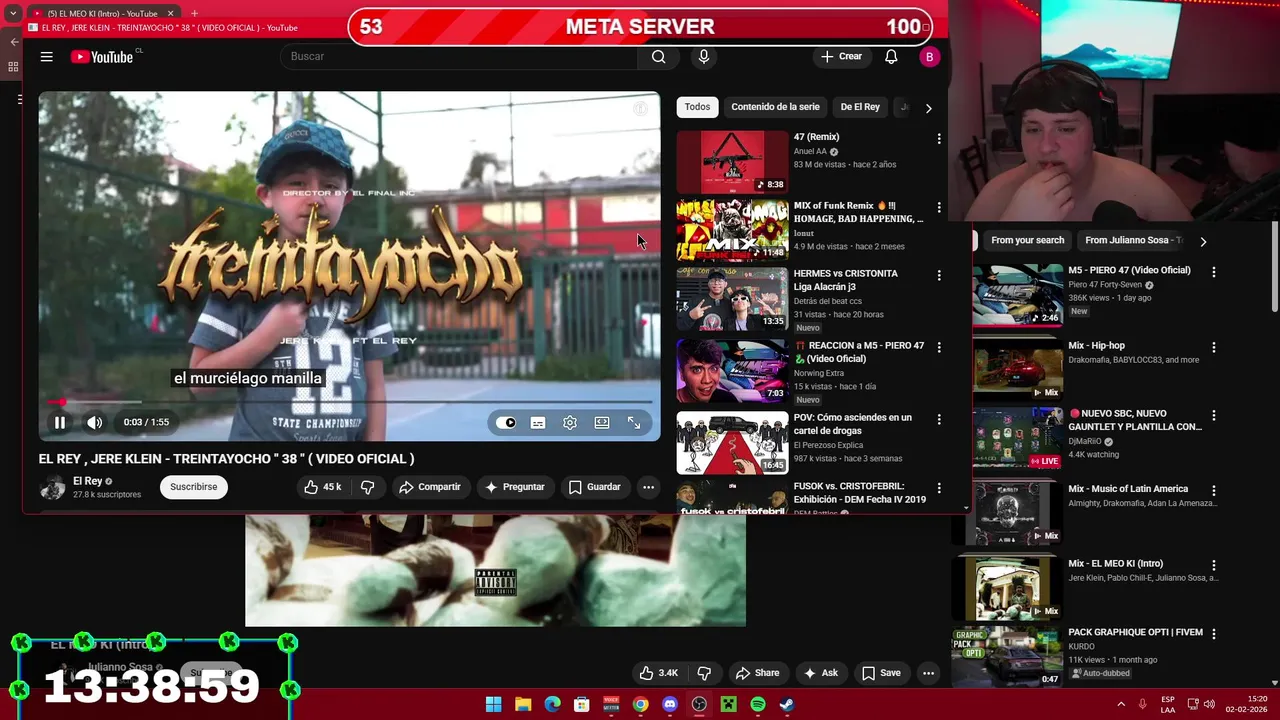Select 'From Julianno Sosa' chip in background window
The height and width of the screenshot is (720, 1280).
tap(1134, 240)
